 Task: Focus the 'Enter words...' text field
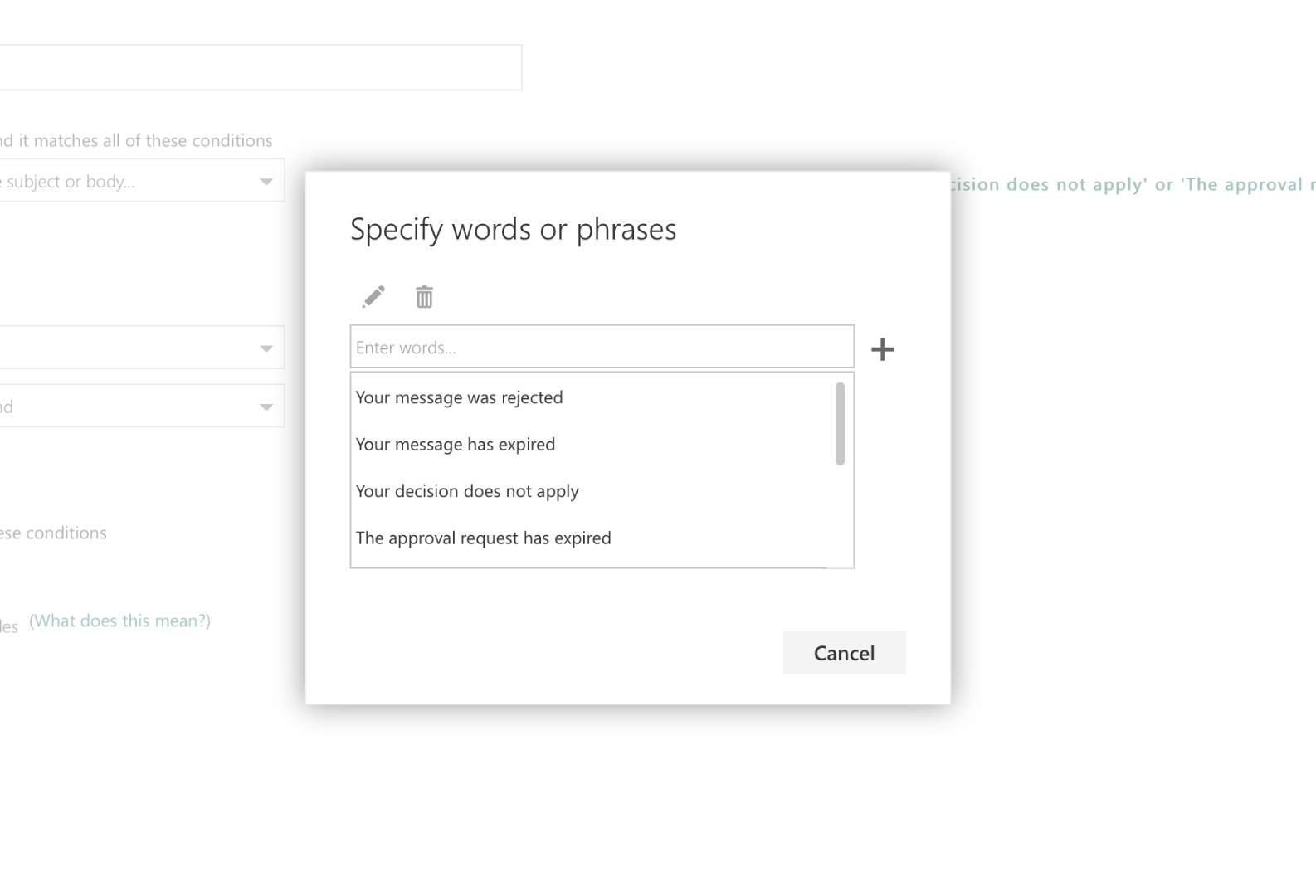602,347
